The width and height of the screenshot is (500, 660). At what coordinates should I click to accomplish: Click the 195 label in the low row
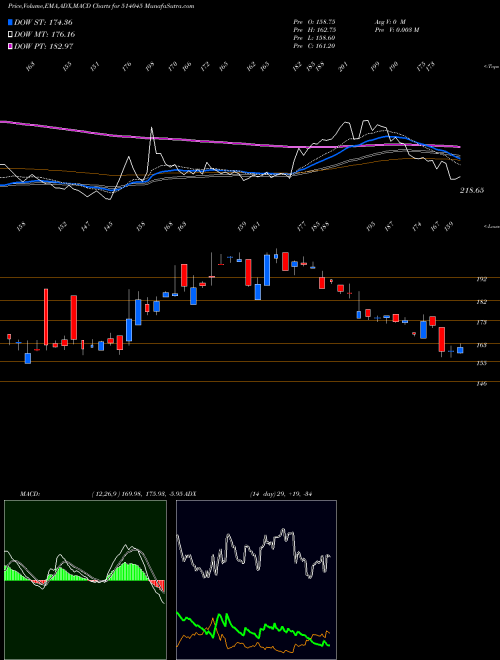coord(371,226)
